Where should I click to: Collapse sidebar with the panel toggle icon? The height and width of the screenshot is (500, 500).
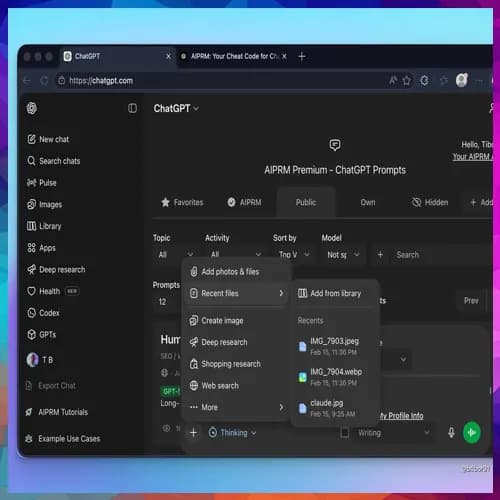coord(132,108)
